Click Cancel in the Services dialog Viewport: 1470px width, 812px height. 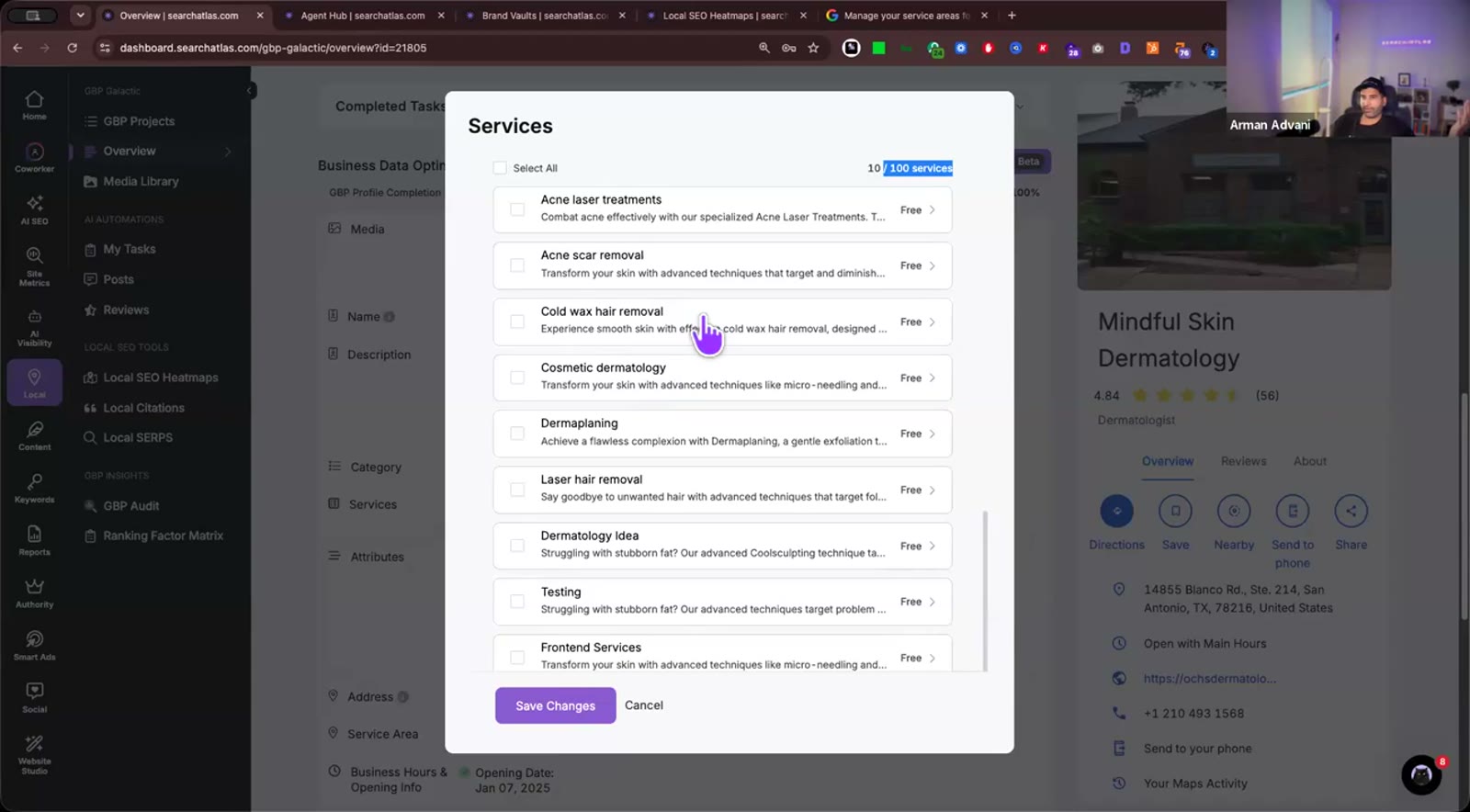pos(643,705)
